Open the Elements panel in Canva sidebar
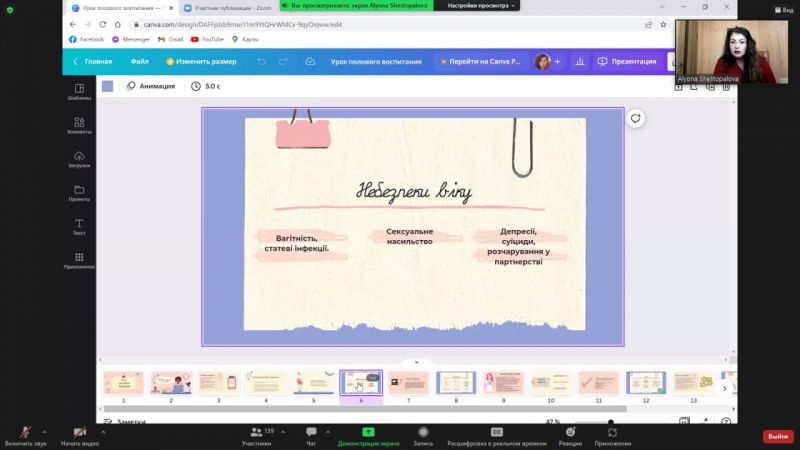The height and width of the screenshot is (450, 800). pyautogui.click(x=79, y=126)
